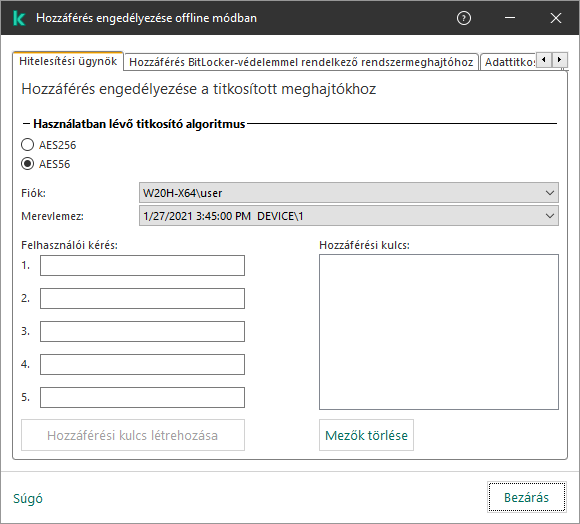The height and width of the screenshot is (524, 580).
Task: Click Mezők törlése button
Action: pos(366,435)
